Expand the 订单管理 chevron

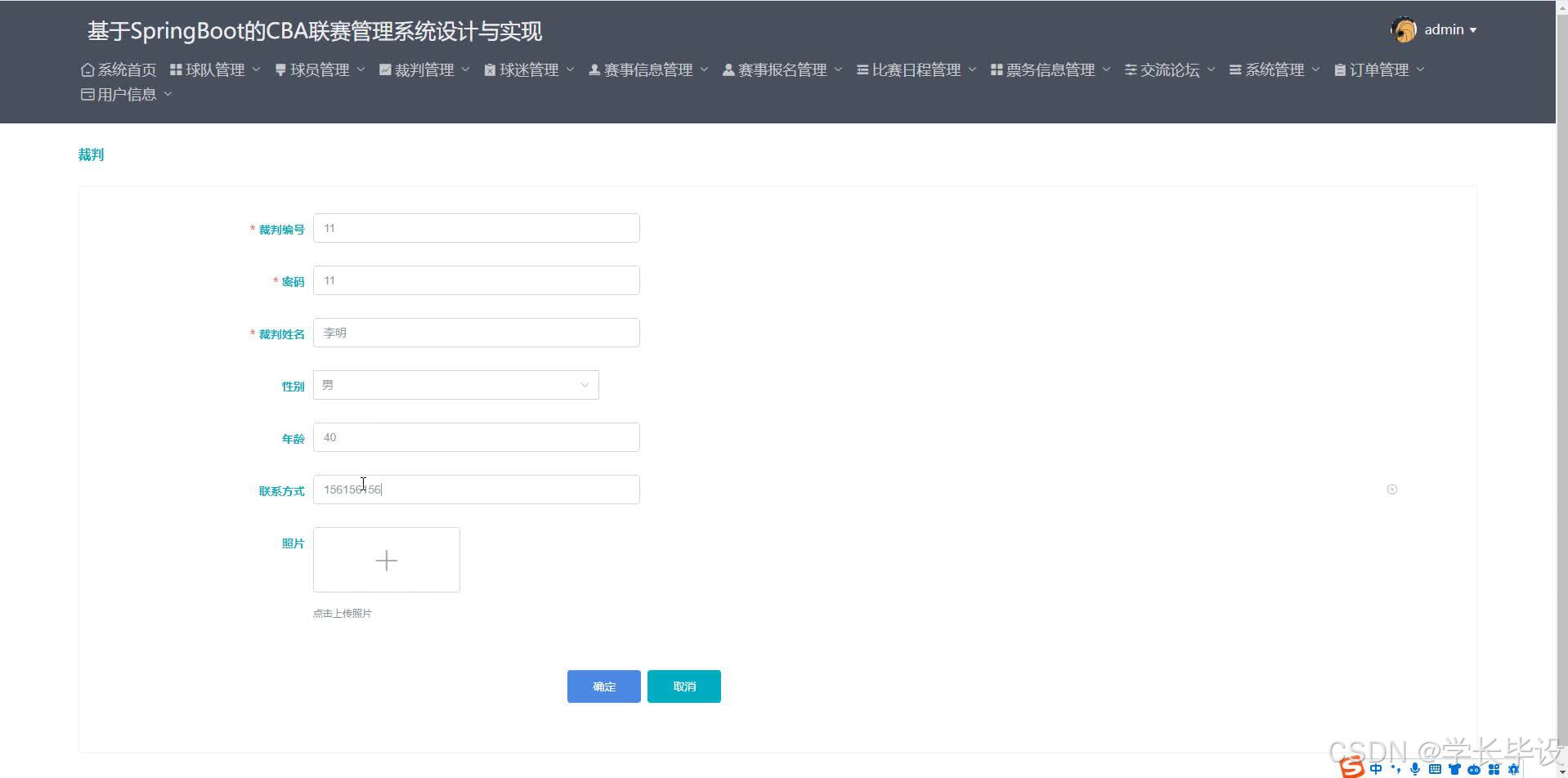click(1420, 70)
